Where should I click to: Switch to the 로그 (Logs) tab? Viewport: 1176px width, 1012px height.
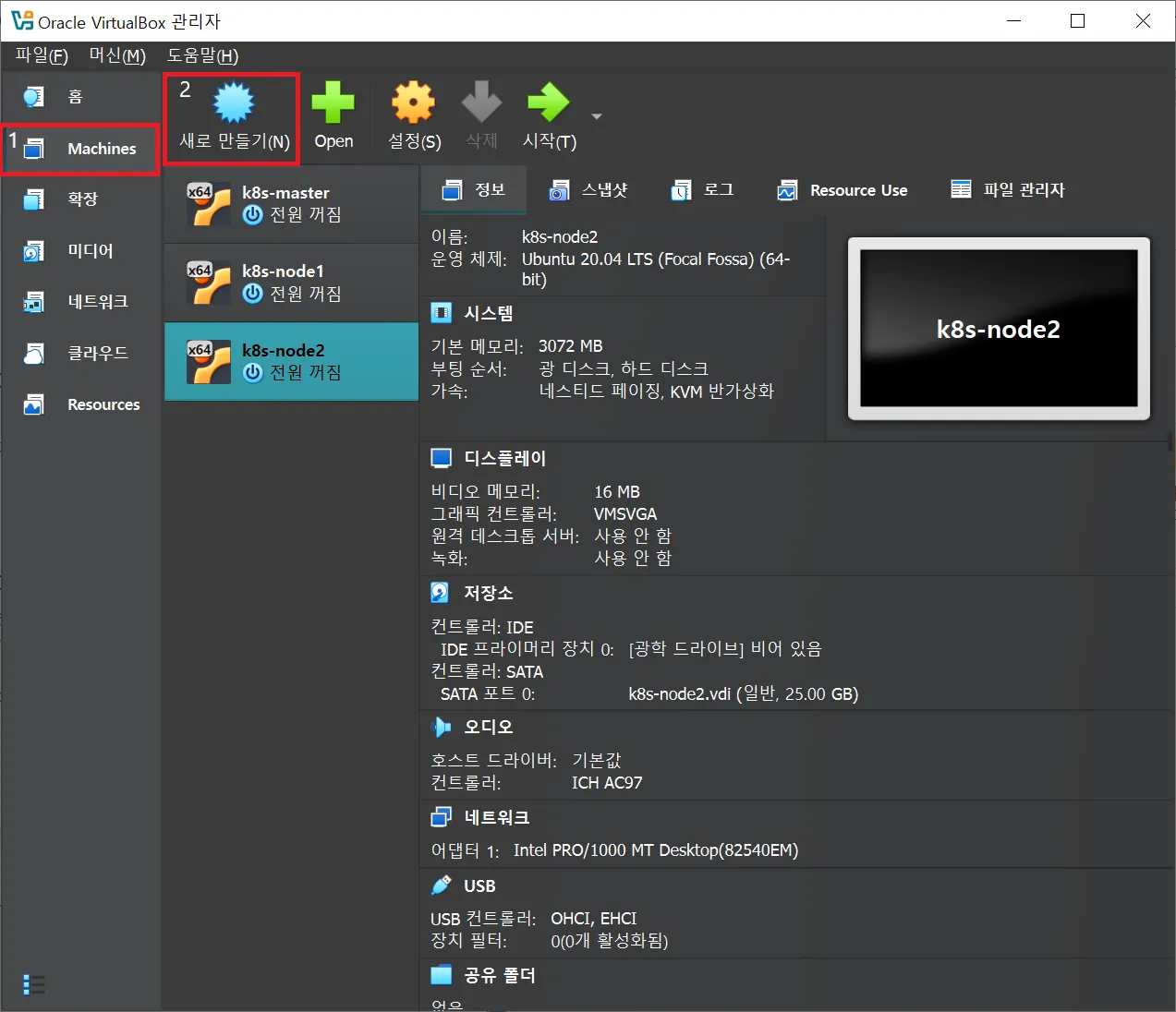click(703, 190)
